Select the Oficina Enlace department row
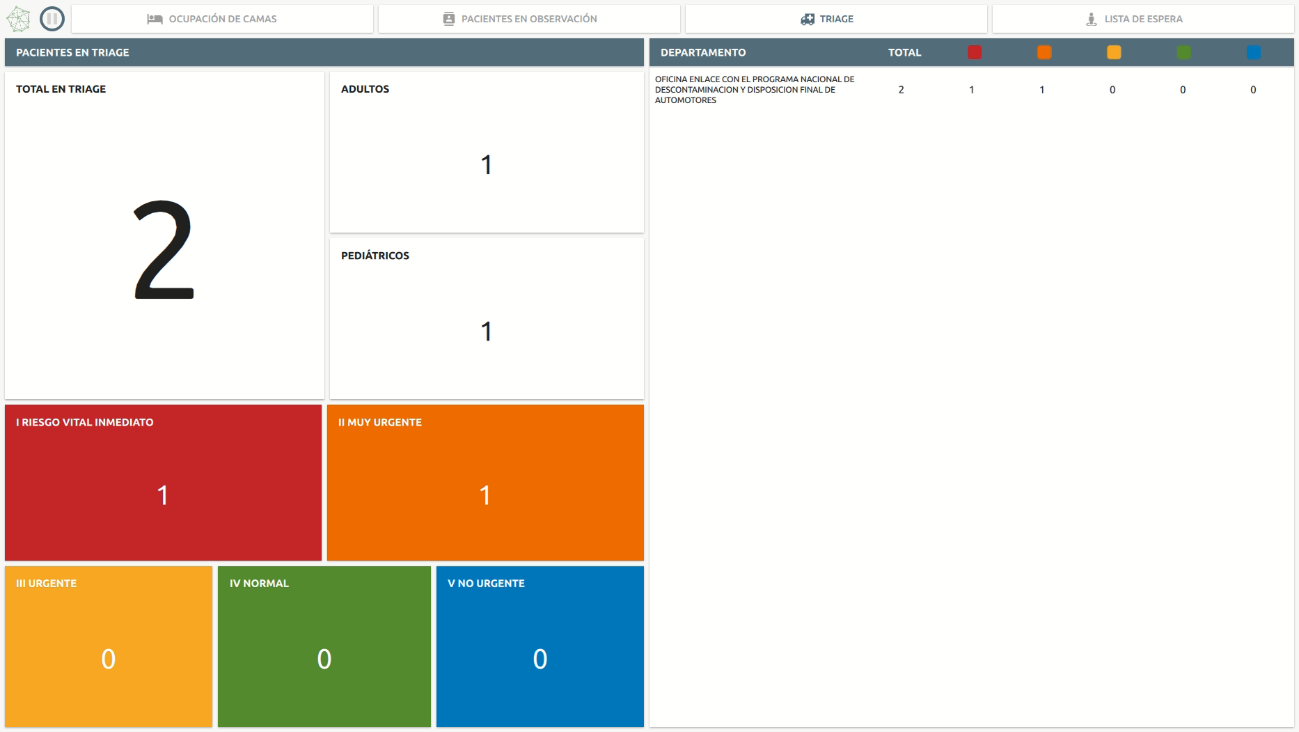Viewport: 1299px width, 732px height. coord(755,90)
